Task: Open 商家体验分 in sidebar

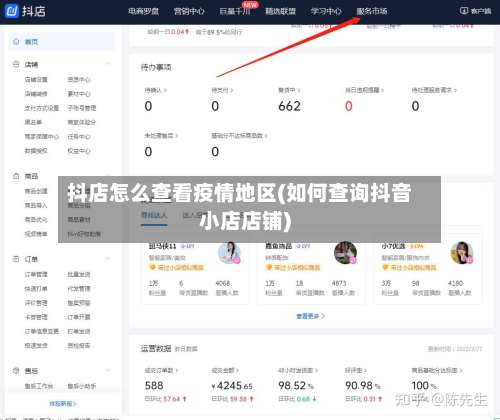Action: pos(82,122)
